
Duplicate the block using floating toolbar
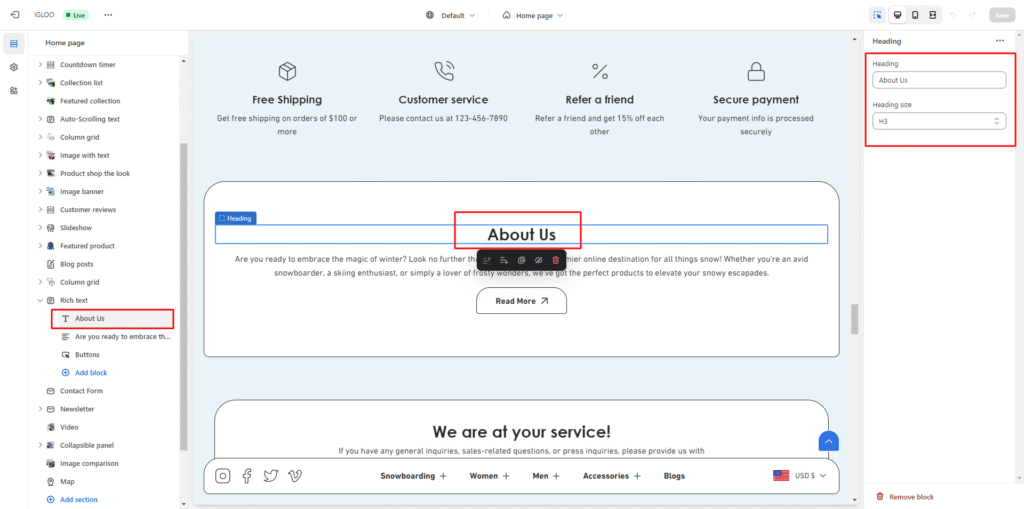(x=521, y=260)
